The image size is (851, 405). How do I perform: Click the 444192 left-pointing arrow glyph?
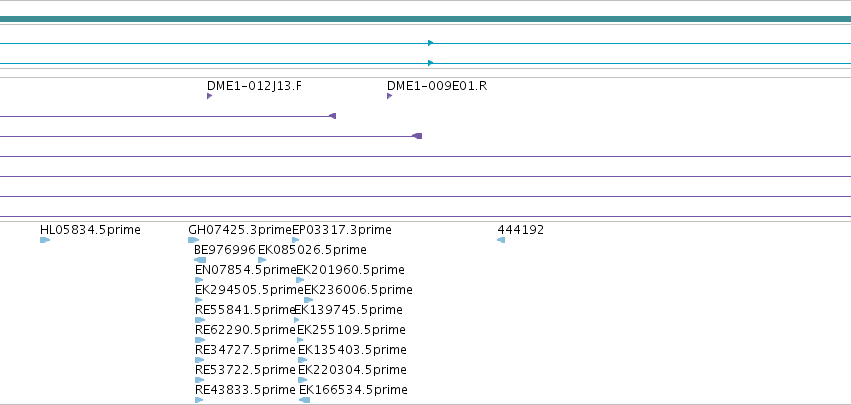(501, 240)
